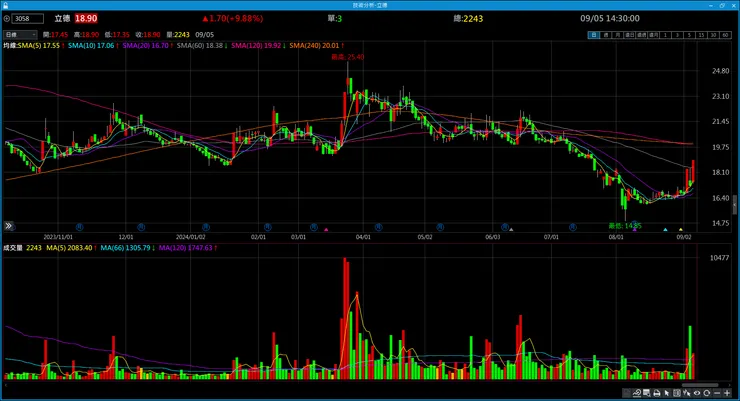Click the lowest price 14.85 marker label
Image resolution: width=740 pixels, height=401 pixels.
coord(625,226)
